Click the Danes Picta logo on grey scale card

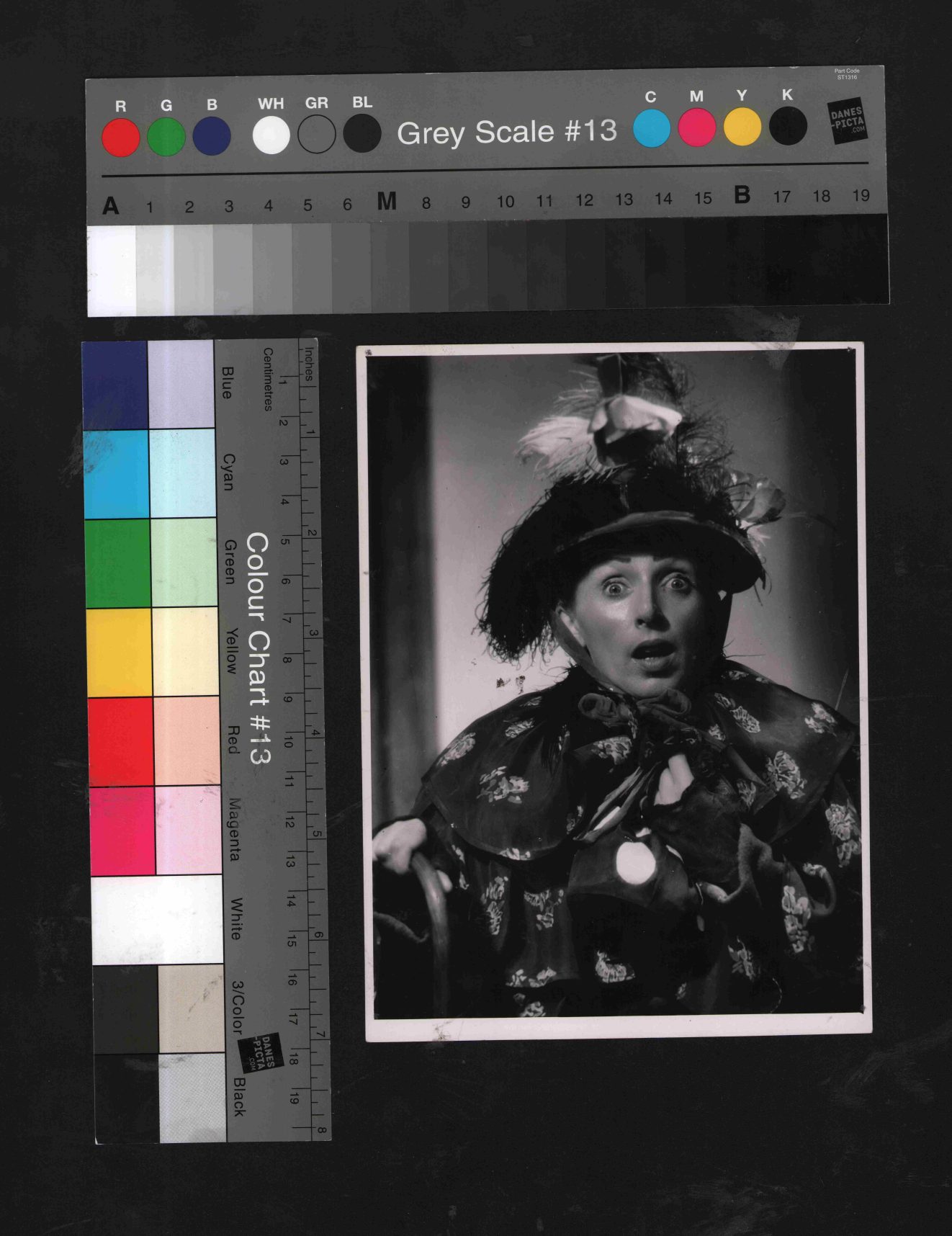[847, 120]
